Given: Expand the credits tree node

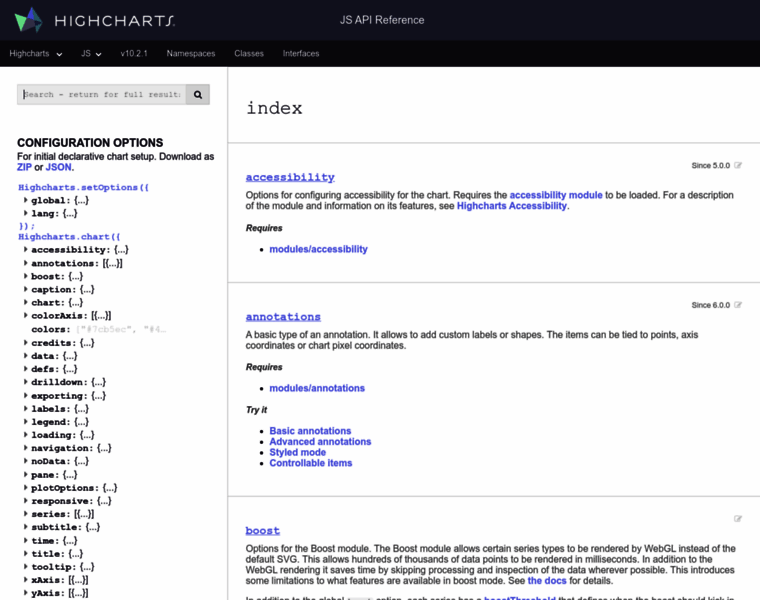Looking at the screenshot, I should [26, 342].
